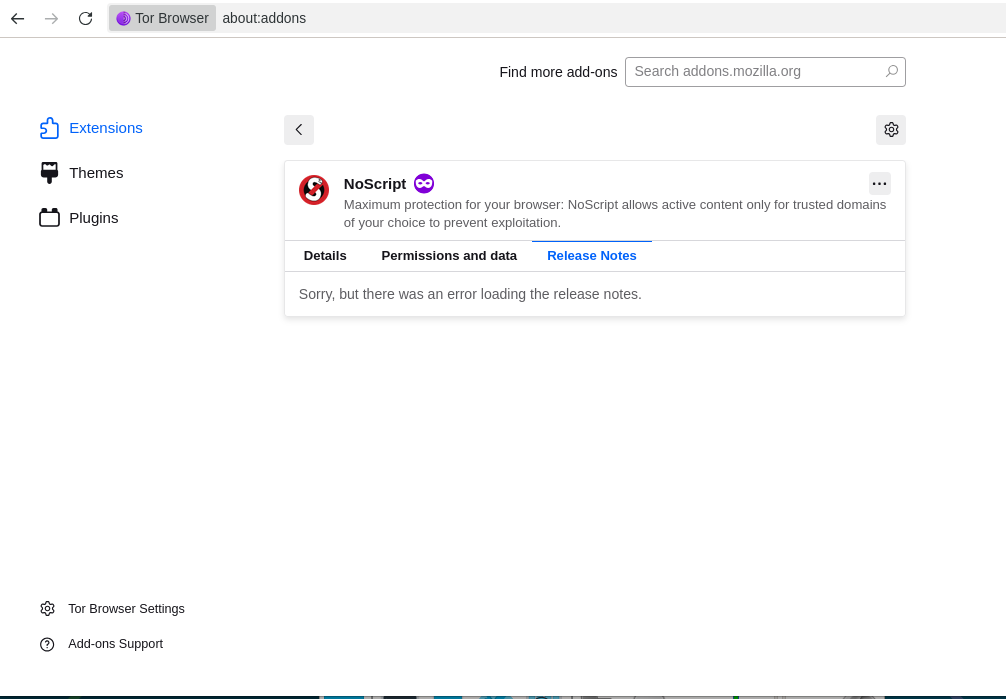Click the release notes error message

coord(470,294)
